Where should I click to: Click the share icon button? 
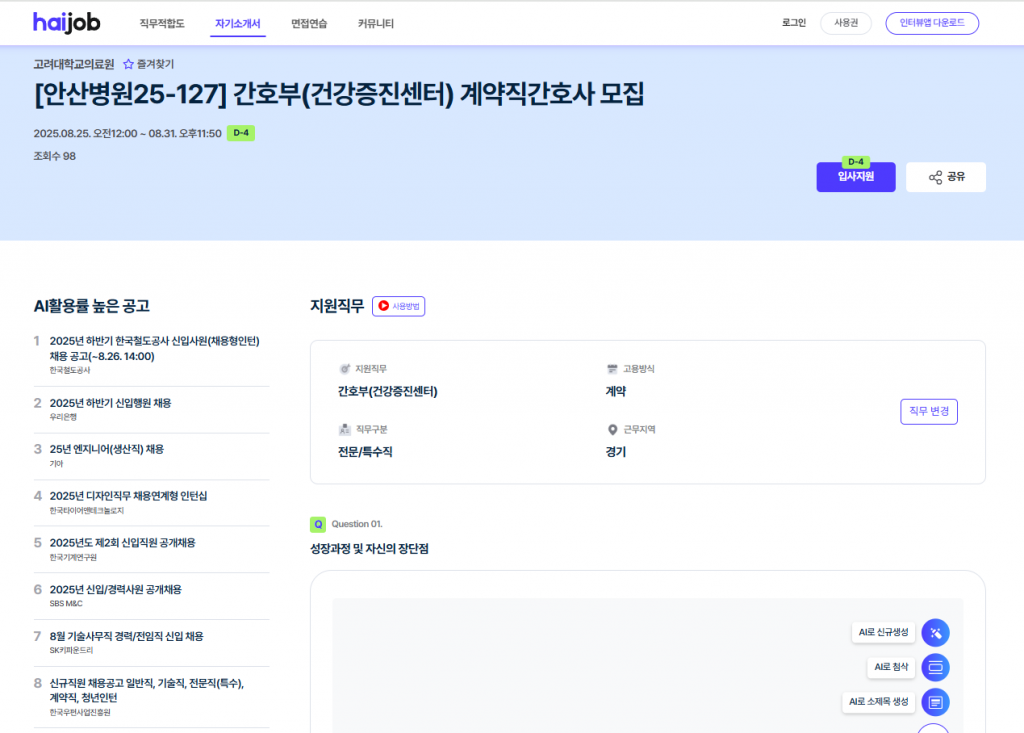[x=946, y=177]
